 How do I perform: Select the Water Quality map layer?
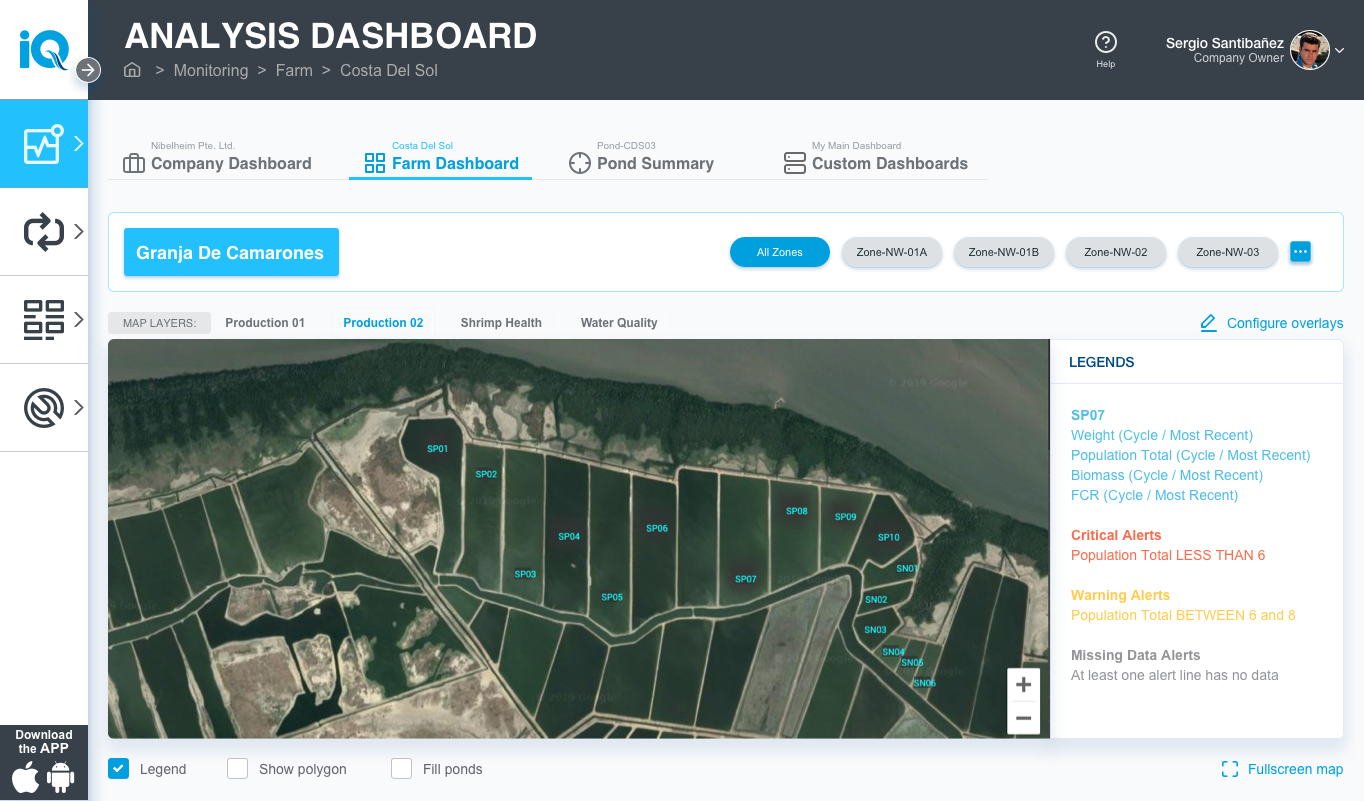pos(619,323)
